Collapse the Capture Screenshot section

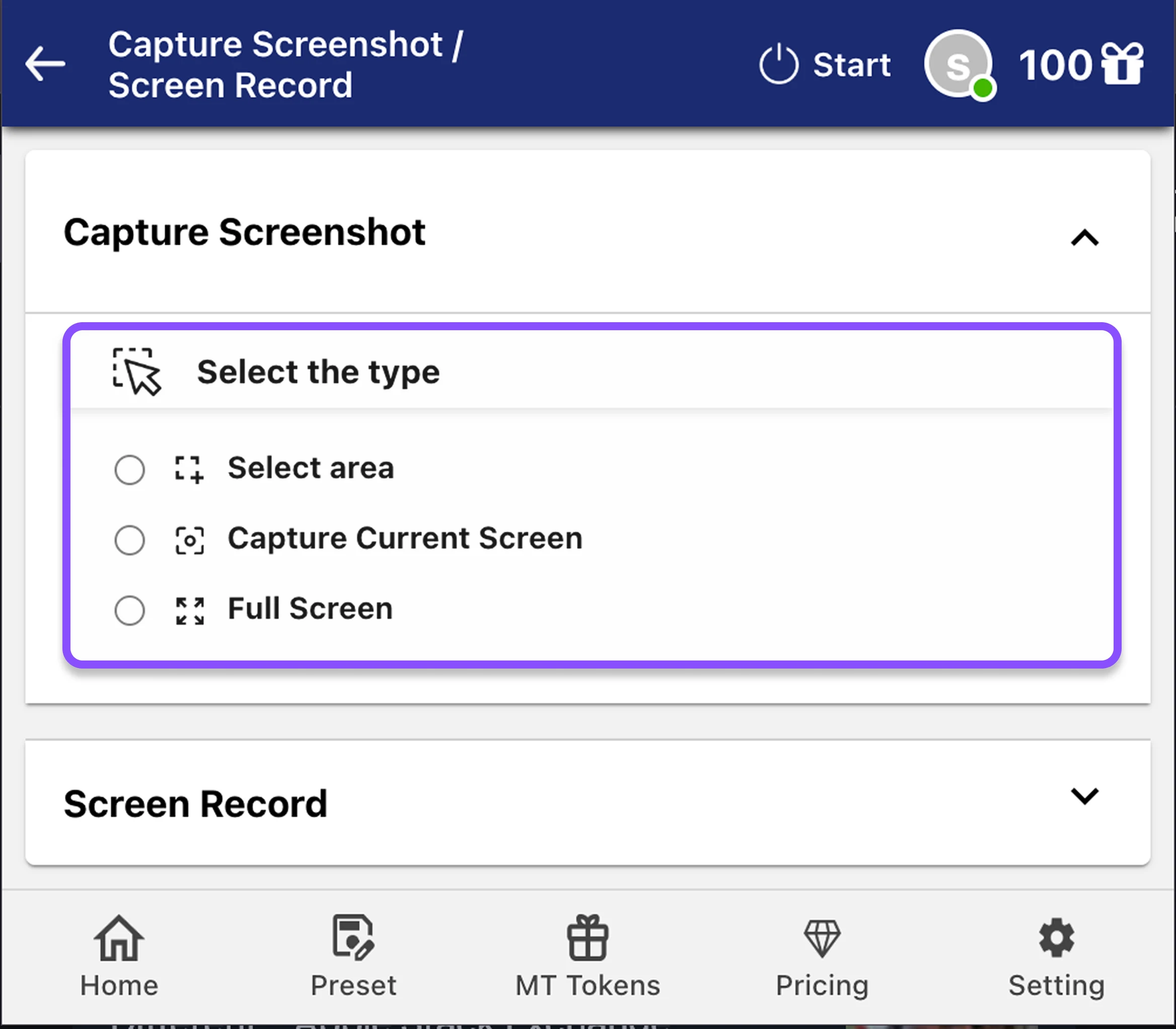(1085, 238)
